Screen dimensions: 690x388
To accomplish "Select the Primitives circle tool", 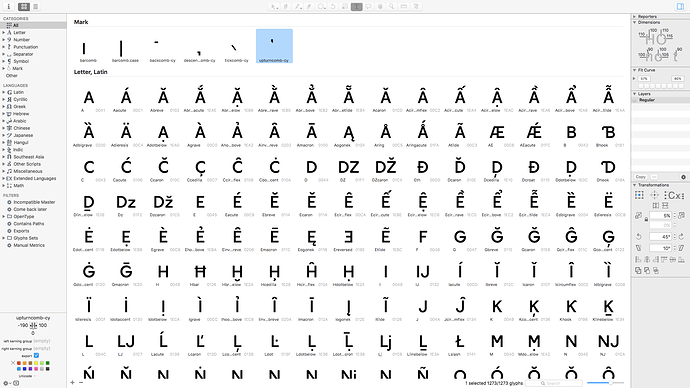I will pos(321,7).
